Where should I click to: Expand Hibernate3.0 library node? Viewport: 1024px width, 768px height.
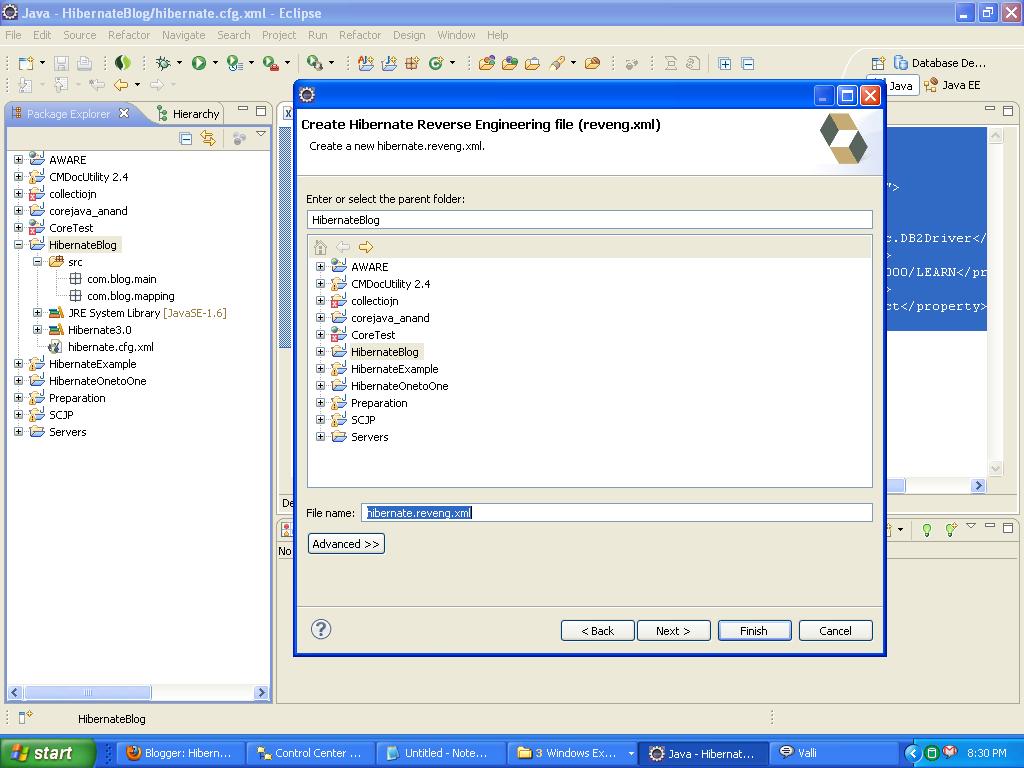coord(37,329)
